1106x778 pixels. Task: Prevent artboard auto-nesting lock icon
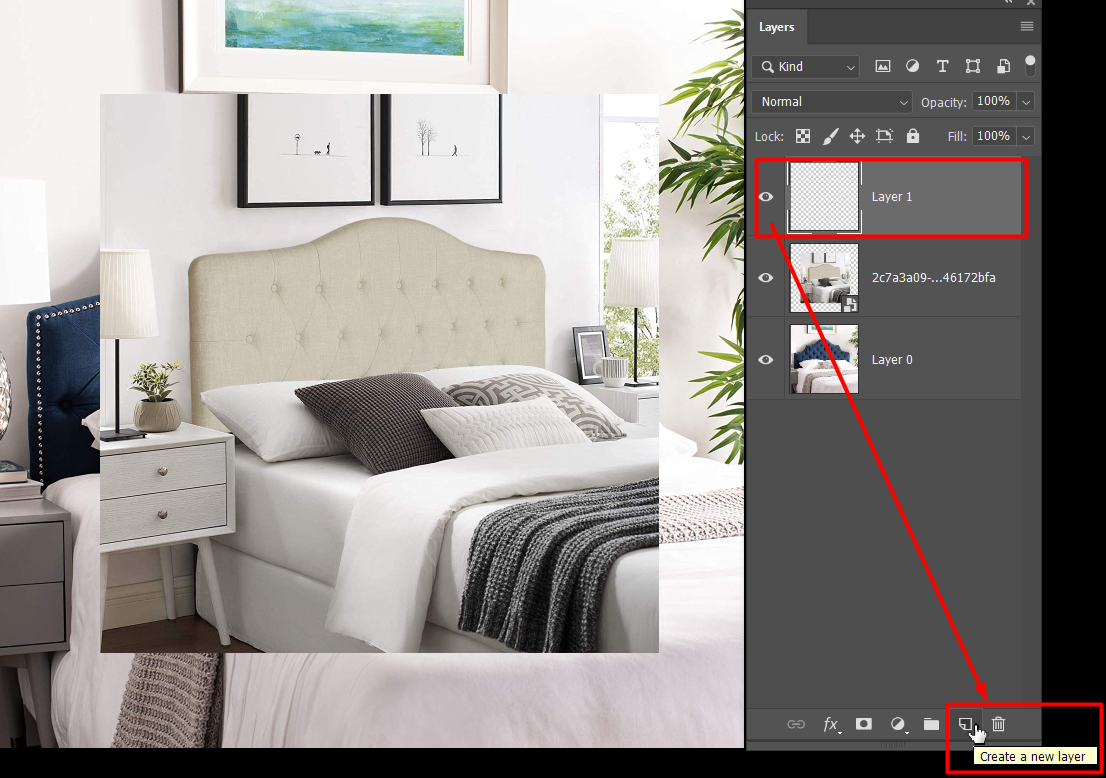[x=884, y=136]
